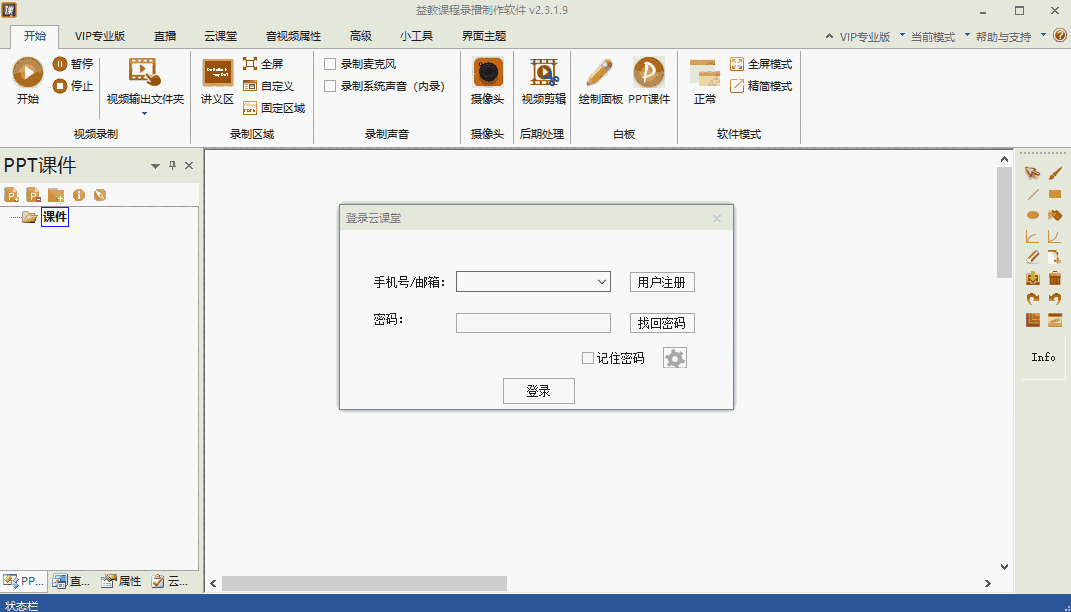This screenshot has height=612, width=1071.
Task: Click the add folder icon in PPT课件 panel
Action: pyautogui.click(x=56, y=195)
